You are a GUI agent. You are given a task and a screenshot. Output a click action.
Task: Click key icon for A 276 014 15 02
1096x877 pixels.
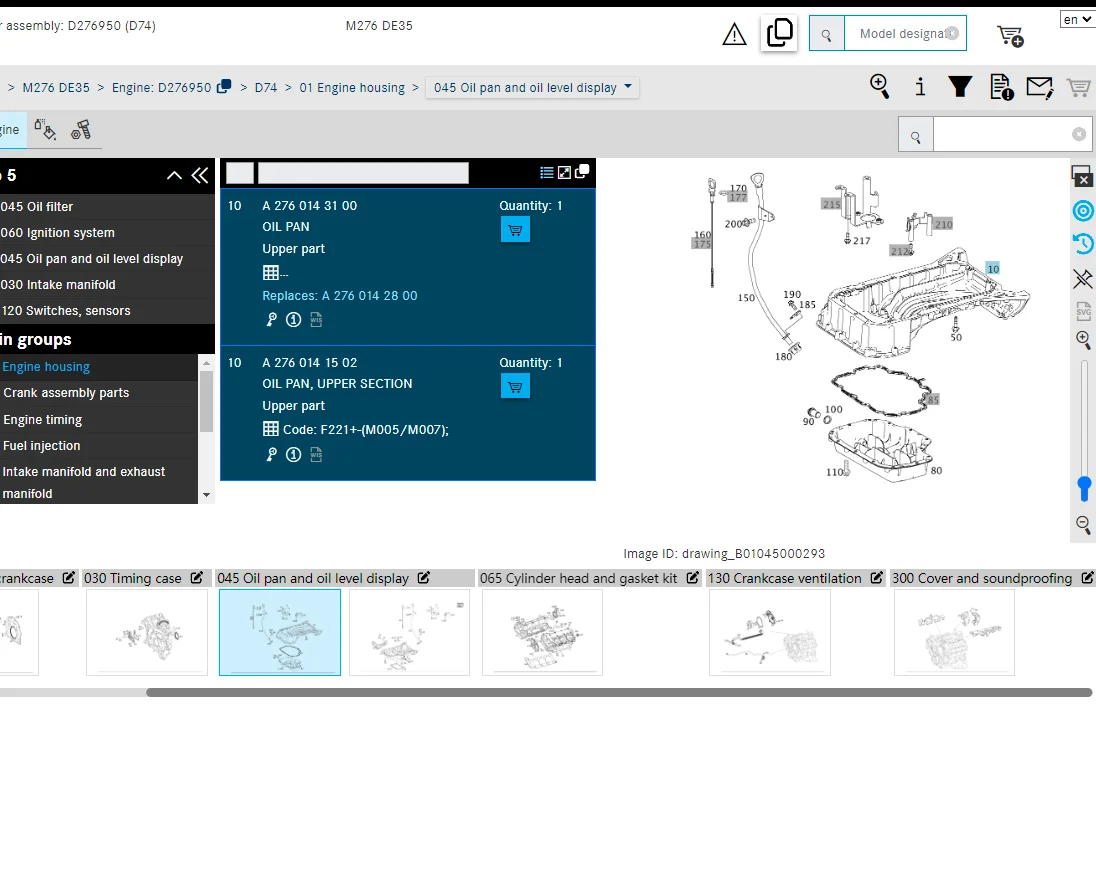coord(271,455)
